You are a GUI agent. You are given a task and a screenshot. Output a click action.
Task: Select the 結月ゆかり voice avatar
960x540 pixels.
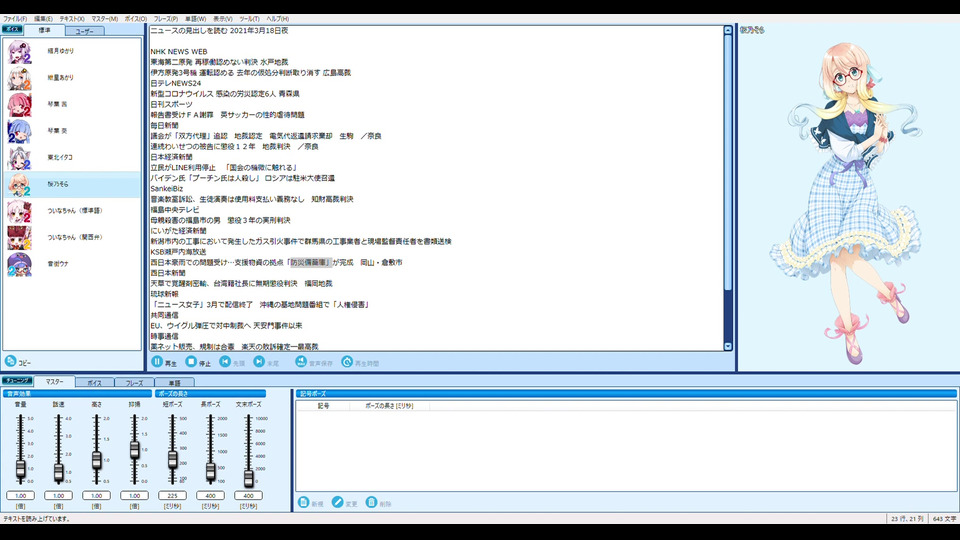point(20,51)
